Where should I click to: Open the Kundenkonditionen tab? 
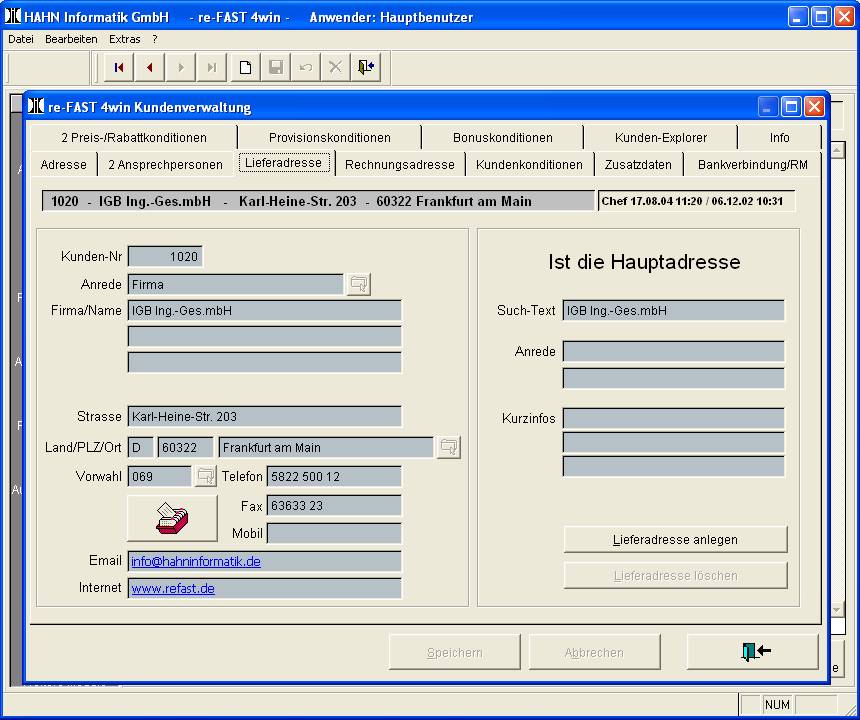[x=529, y=165]
